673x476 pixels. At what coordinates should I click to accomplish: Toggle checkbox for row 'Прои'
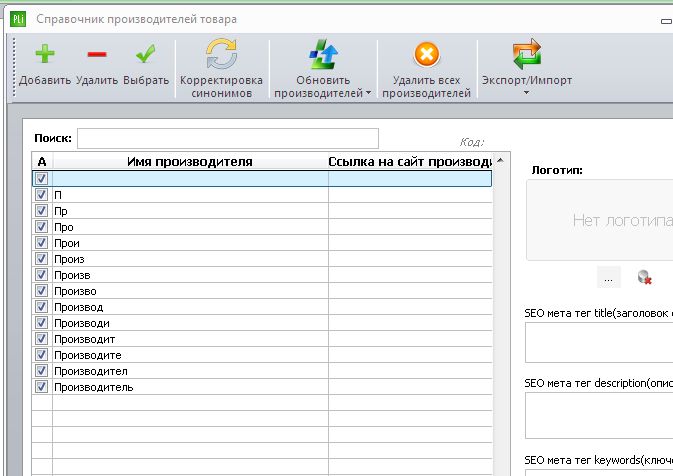[x=41, y=243]
